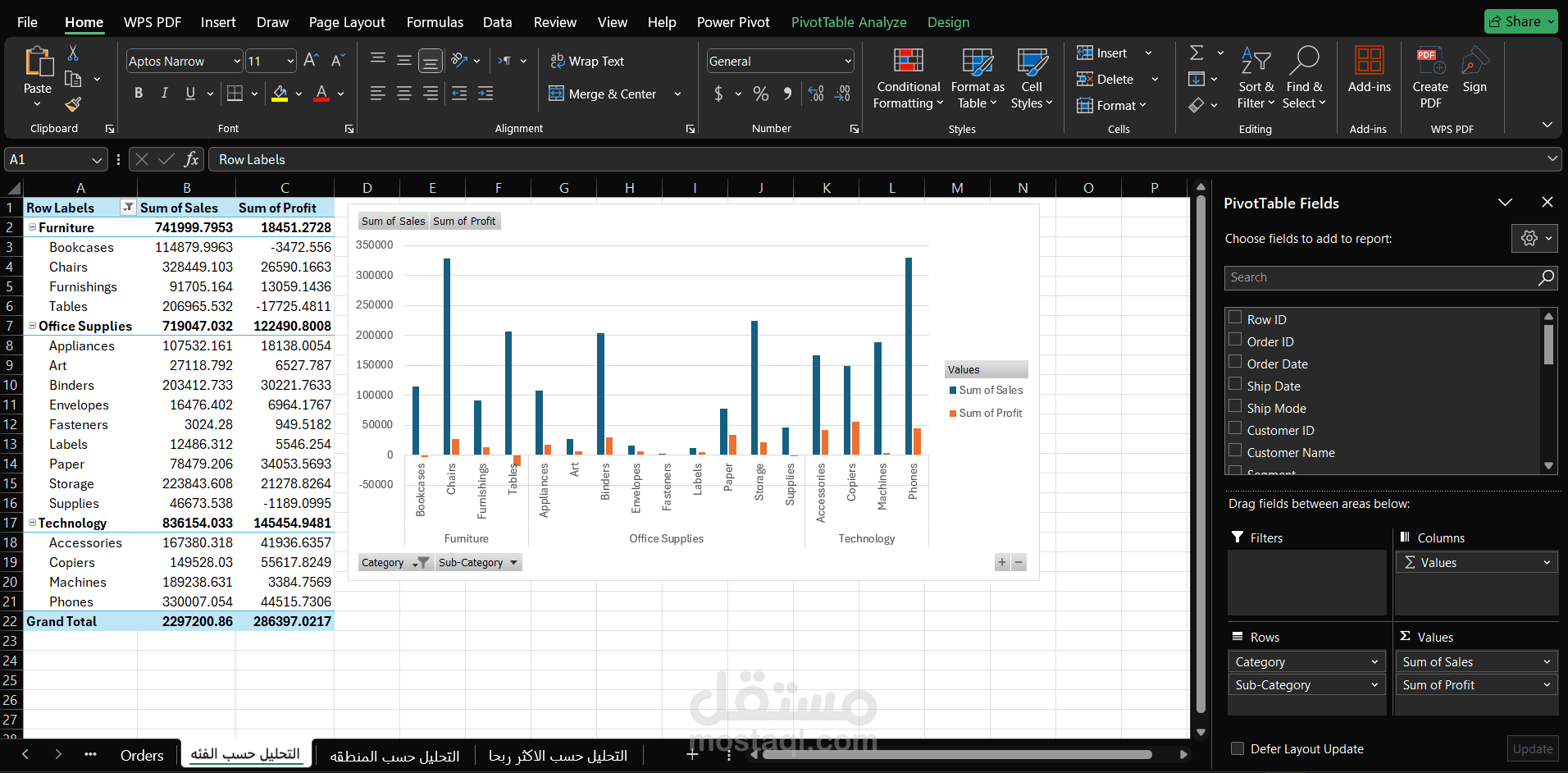Screen dimensions: 1568x773
Task: Apply Comma style format
Action: click(787, 94)
